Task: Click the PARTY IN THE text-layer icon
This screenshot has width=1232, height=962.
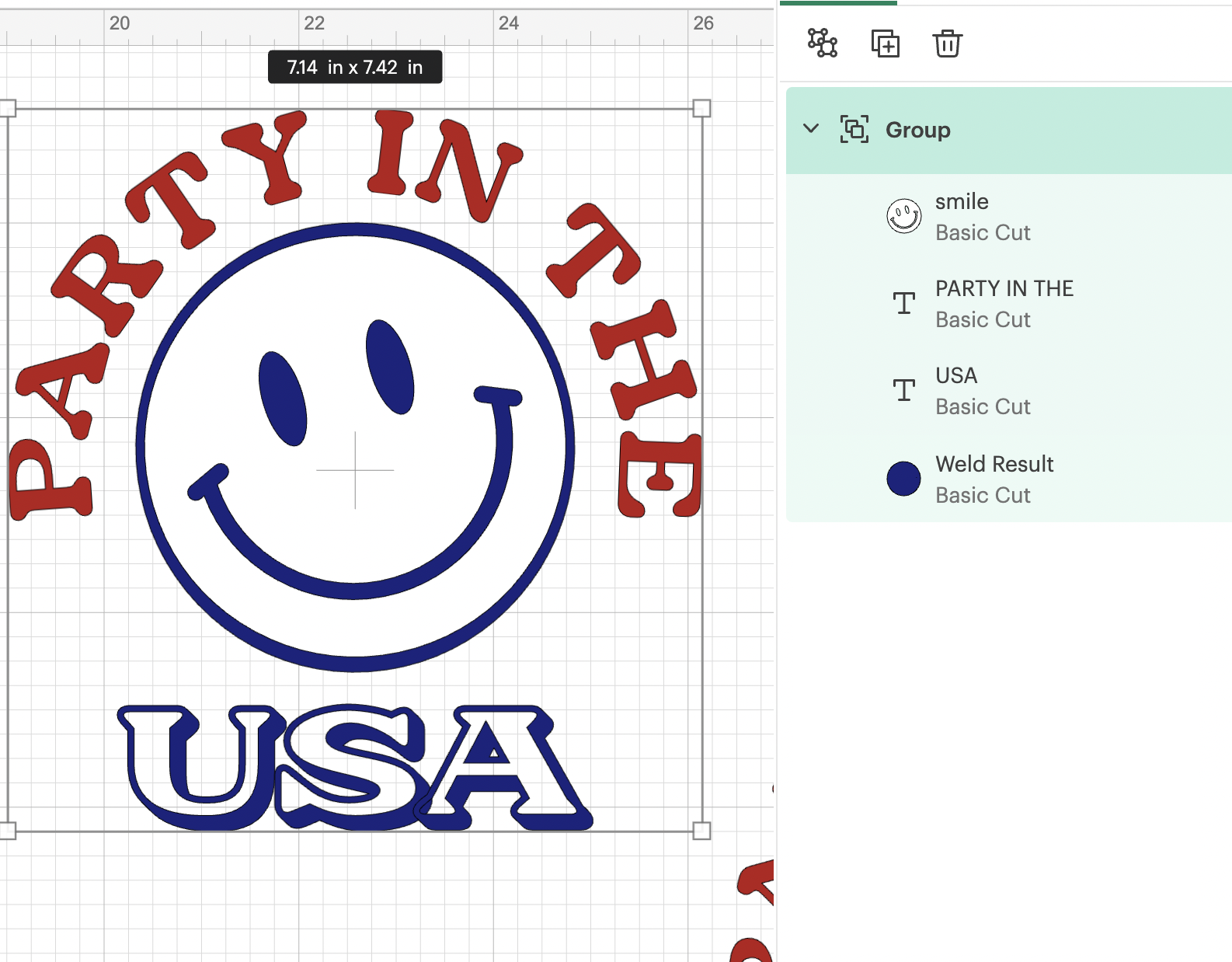Action: click(x=903, y=303)
